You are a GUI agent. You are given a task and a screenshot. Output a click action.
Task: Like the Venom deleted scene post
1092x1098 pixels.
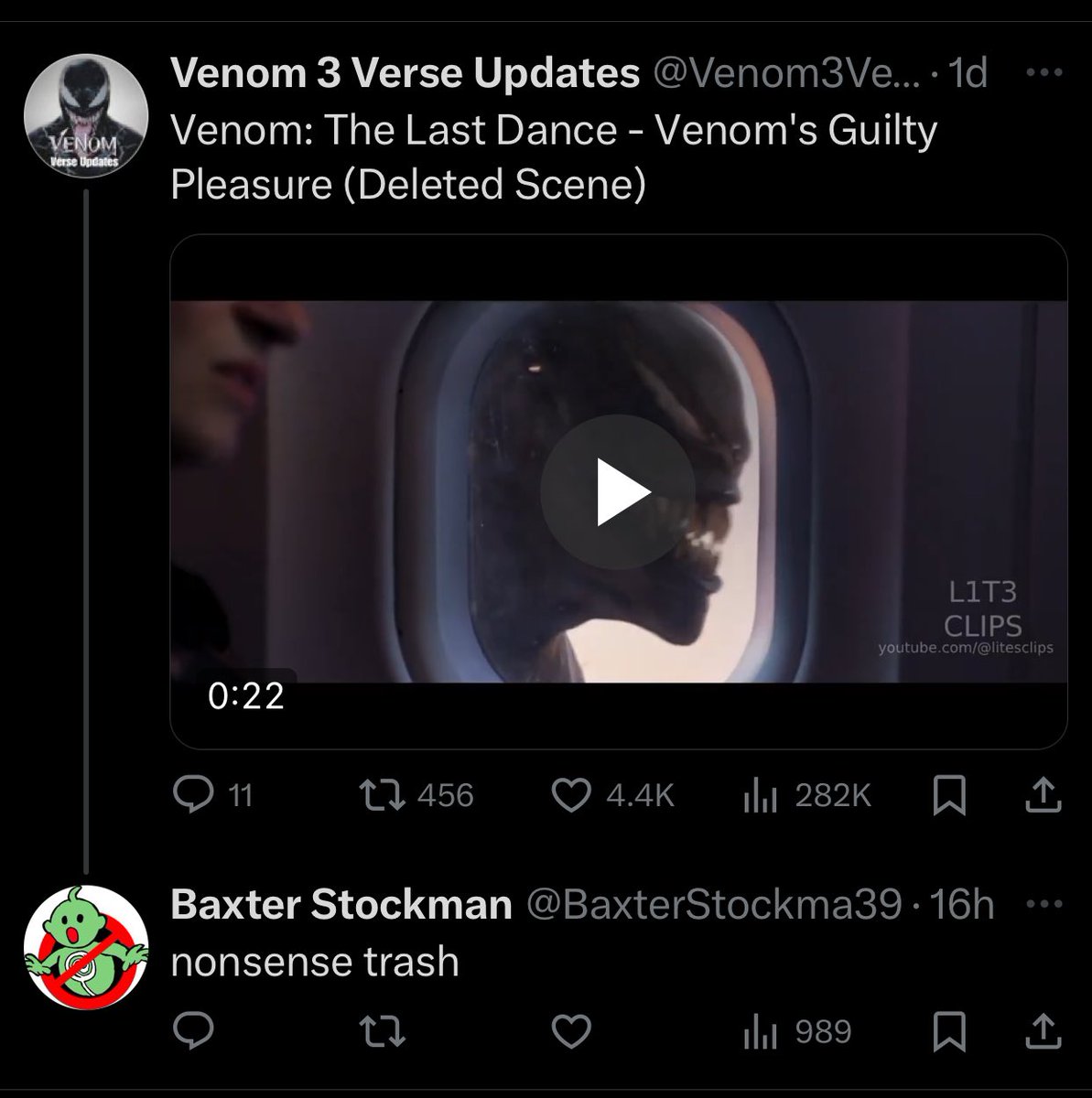[x=612, y=795]
